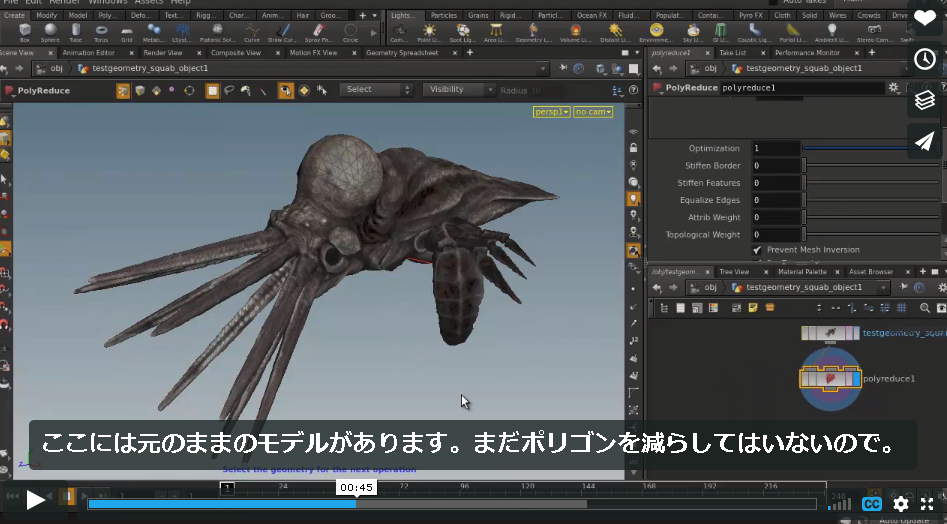Toggle the viewport lock icon
This screenshot has width=947, height=524.
(633, 148)
